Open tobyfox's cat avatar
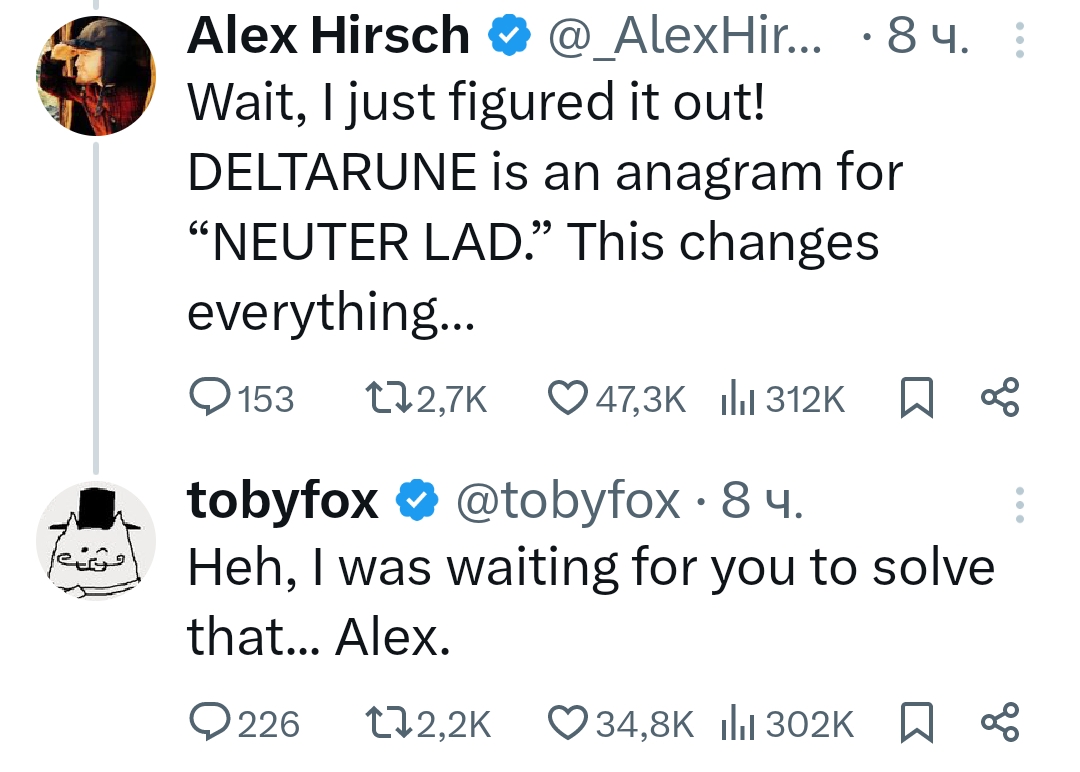This screenshot has width=1080, height=772. click(x=96, y=541)
